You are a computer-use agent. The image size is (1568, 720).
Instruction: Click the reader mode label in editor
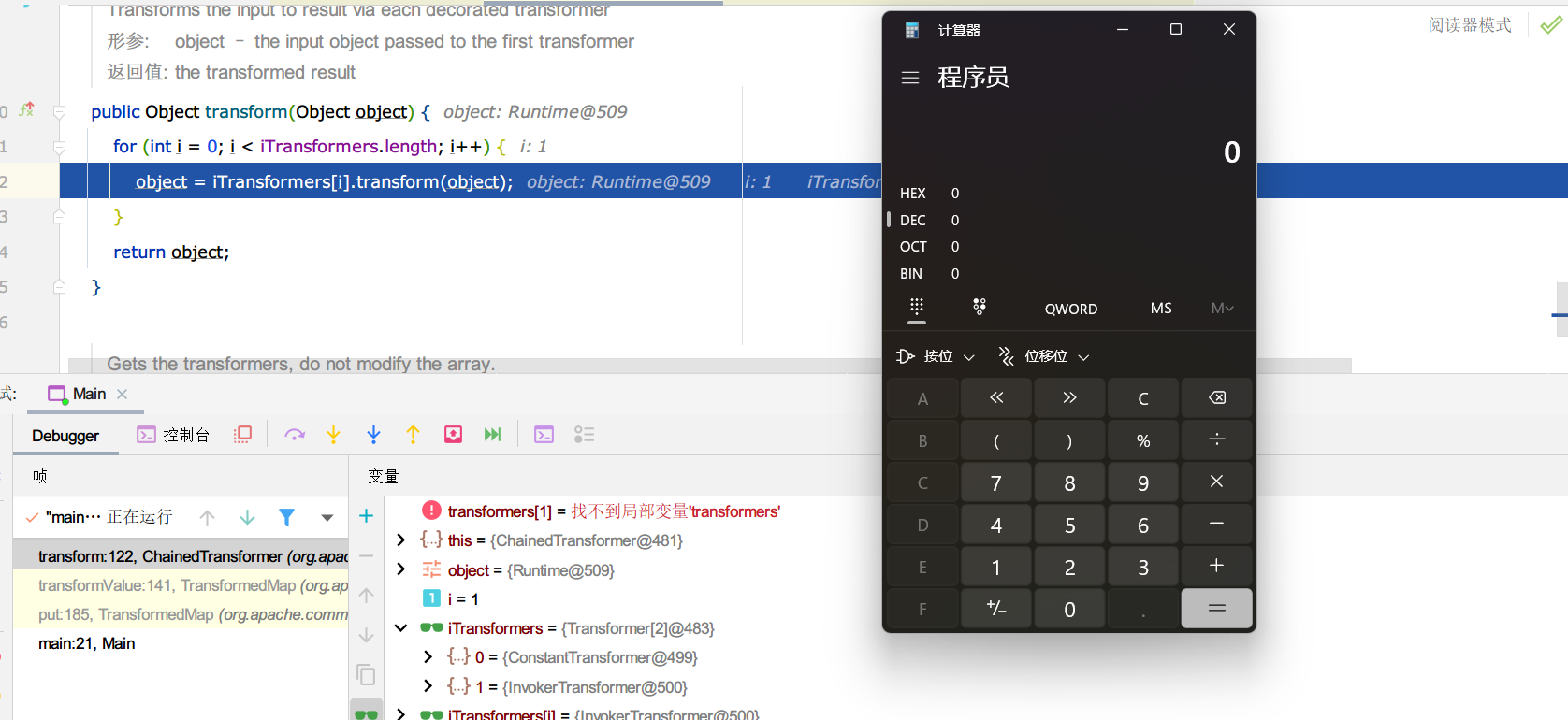(1470, 25)
